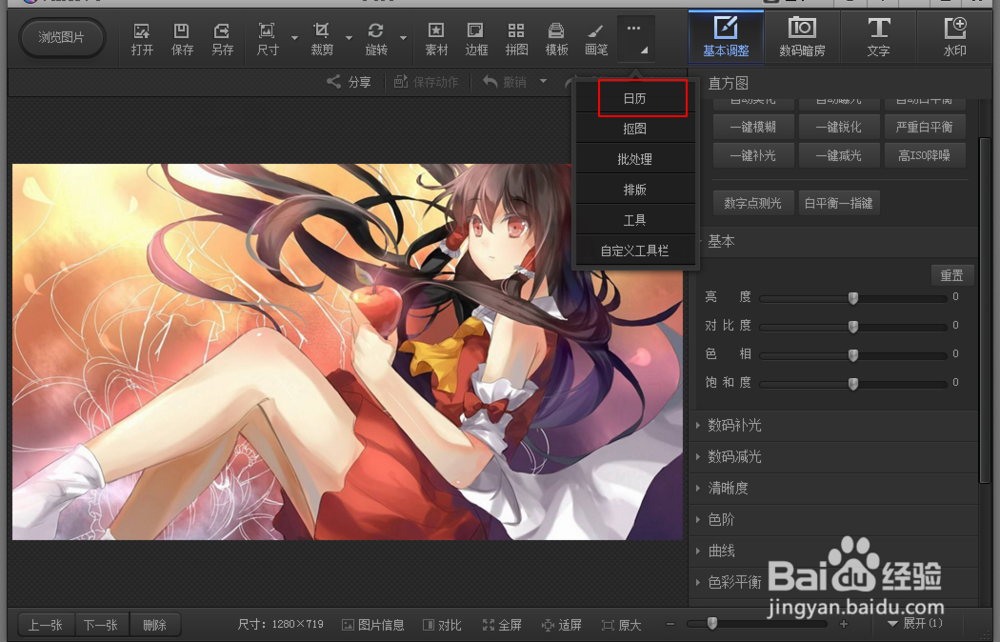The image size is (1000, 642).
Task: Open dropdown arrow next to 旋转
Action: pyautogui.click(x=403, y=38)
